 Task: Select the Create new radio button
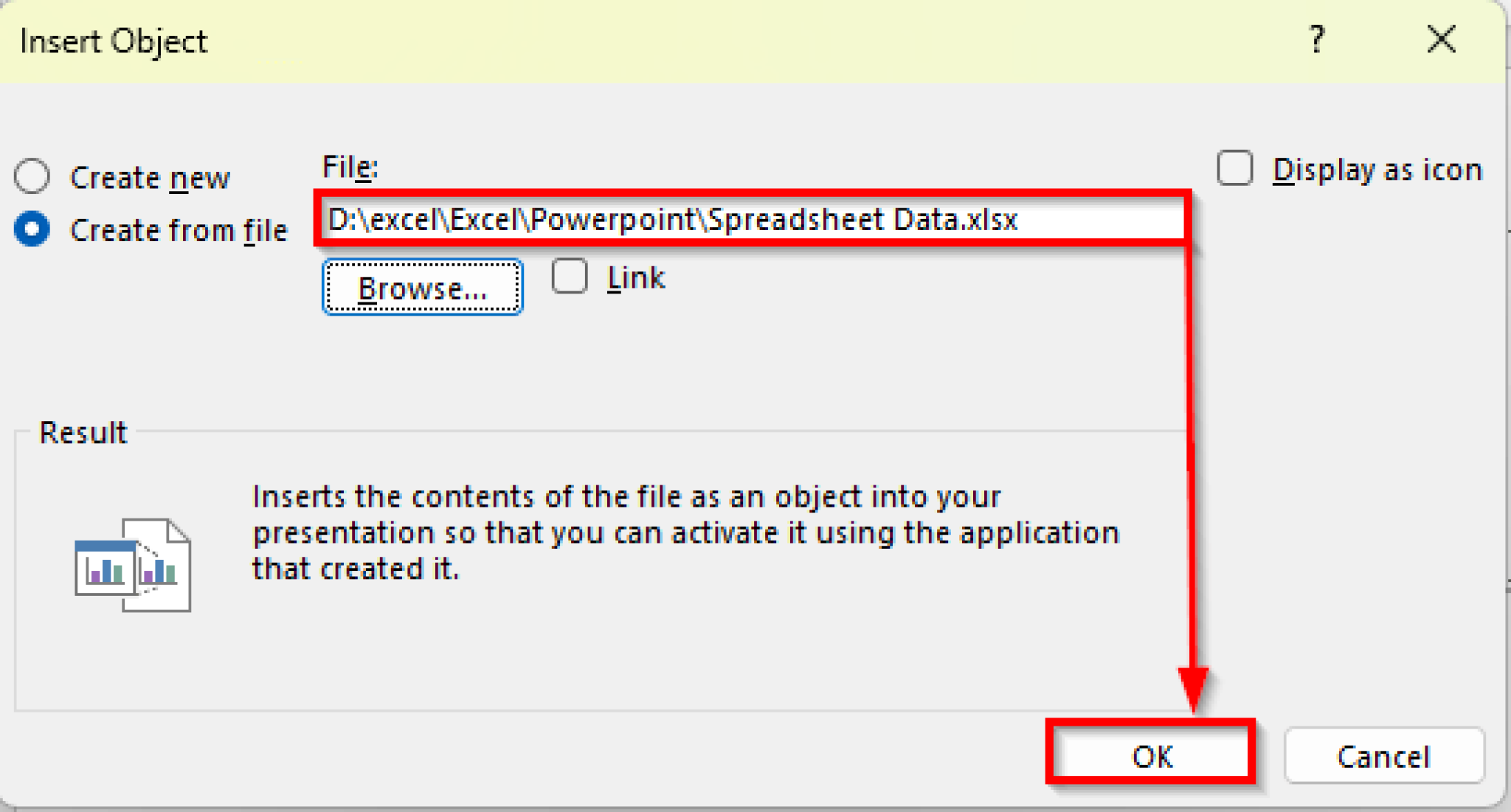click(32, 176)
